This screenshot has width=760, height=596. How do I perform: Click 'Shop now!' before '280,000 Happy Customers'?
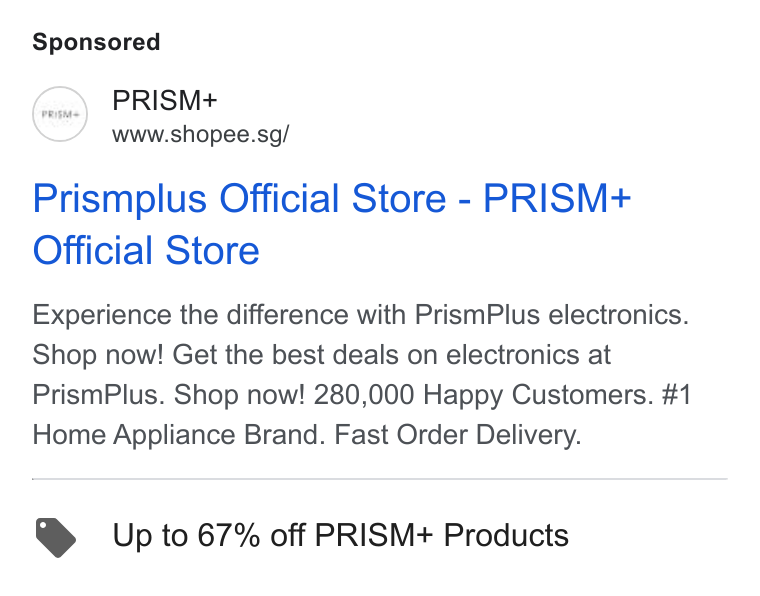[x=239, y=395]
